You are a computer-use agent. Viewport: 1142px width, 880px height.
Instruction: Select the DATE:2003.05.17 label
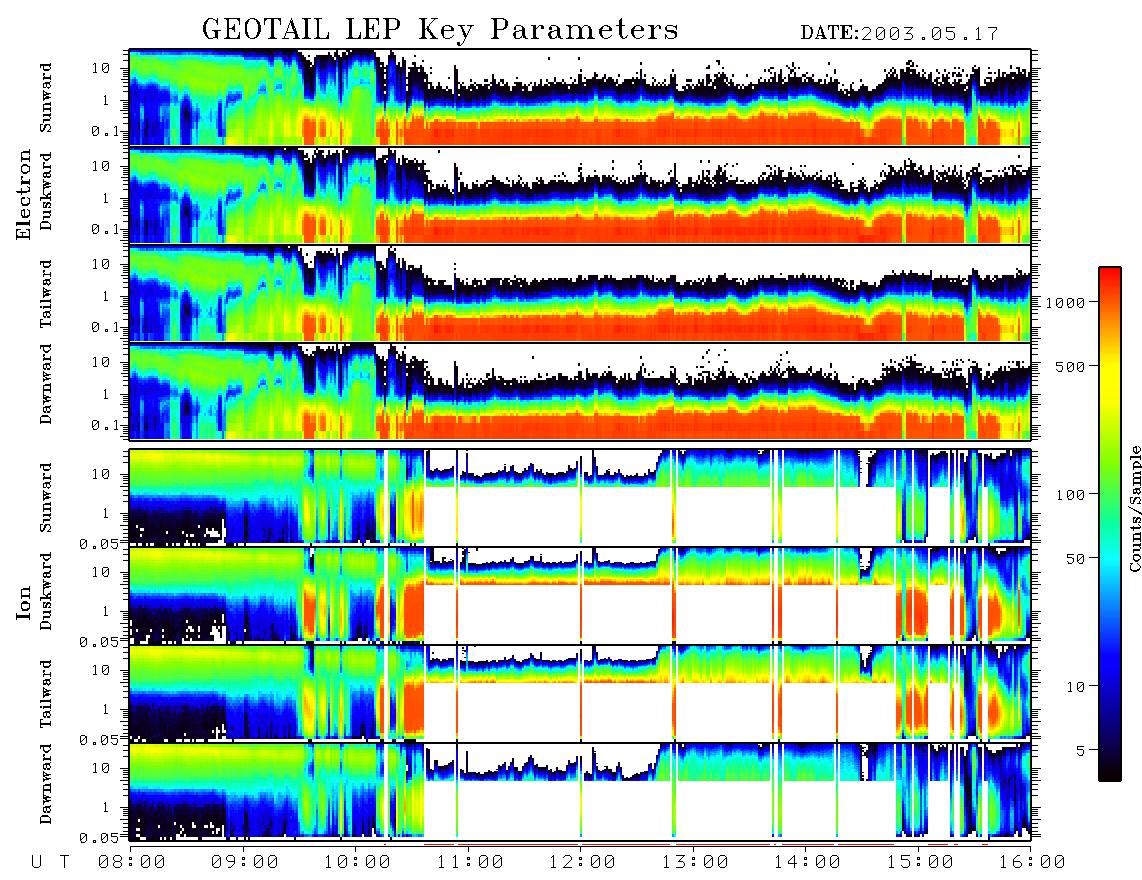(899, 34)
